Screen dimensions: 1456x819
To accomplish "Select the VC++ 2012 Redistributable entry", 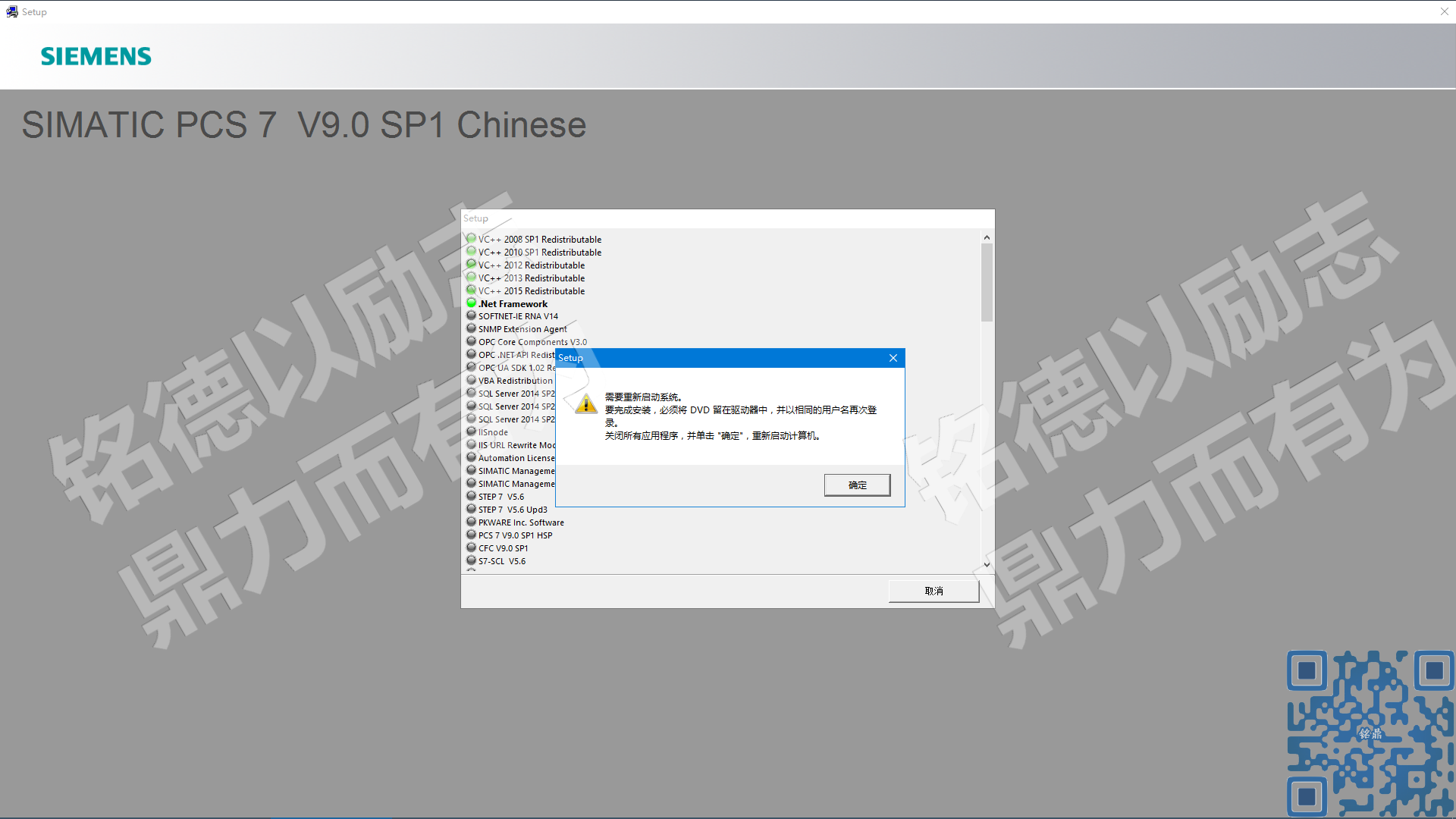I will pos(532,265).
